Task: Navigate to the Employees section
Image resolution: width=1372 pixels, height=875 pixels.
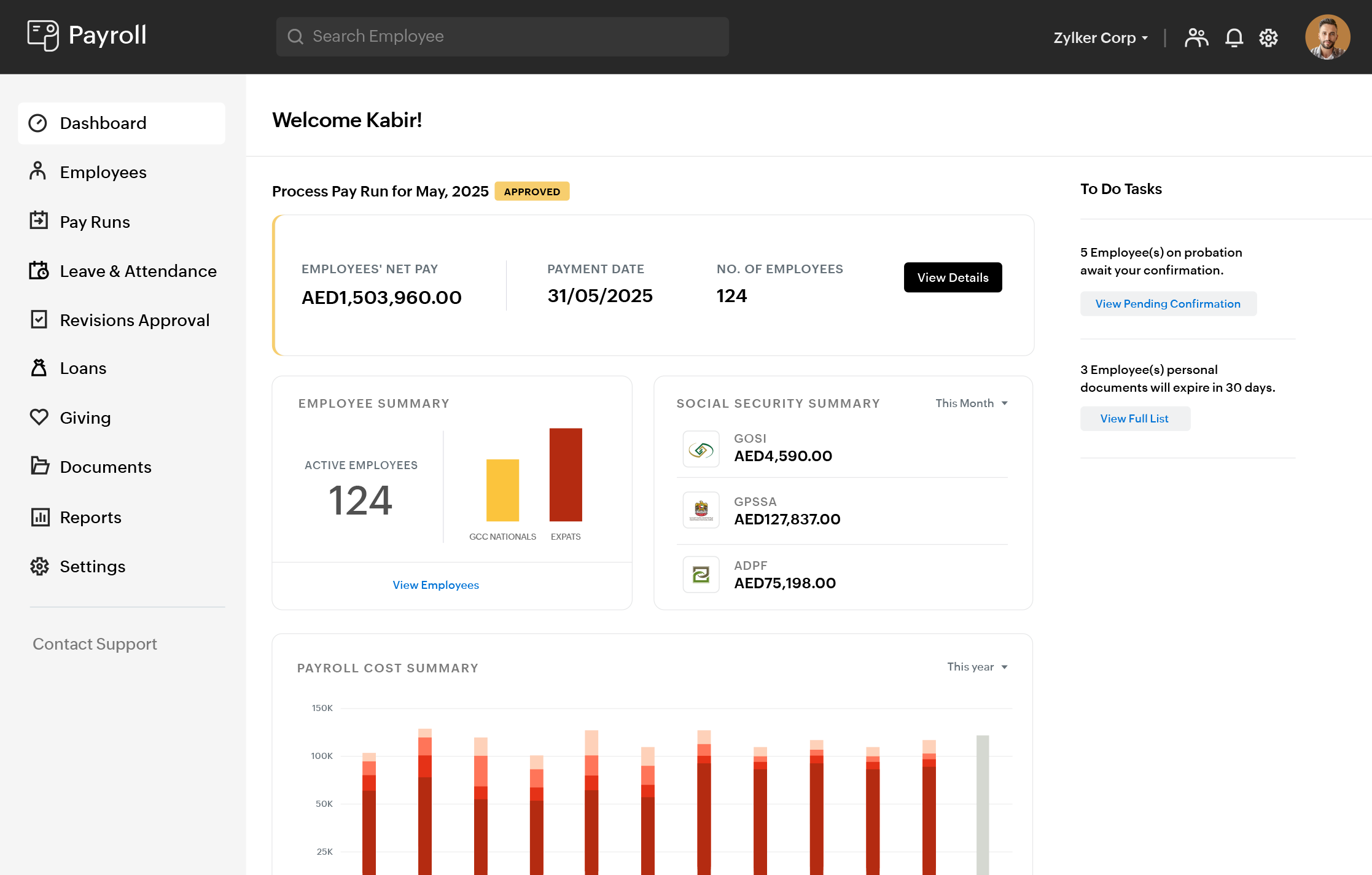Action: pos(103,172)
